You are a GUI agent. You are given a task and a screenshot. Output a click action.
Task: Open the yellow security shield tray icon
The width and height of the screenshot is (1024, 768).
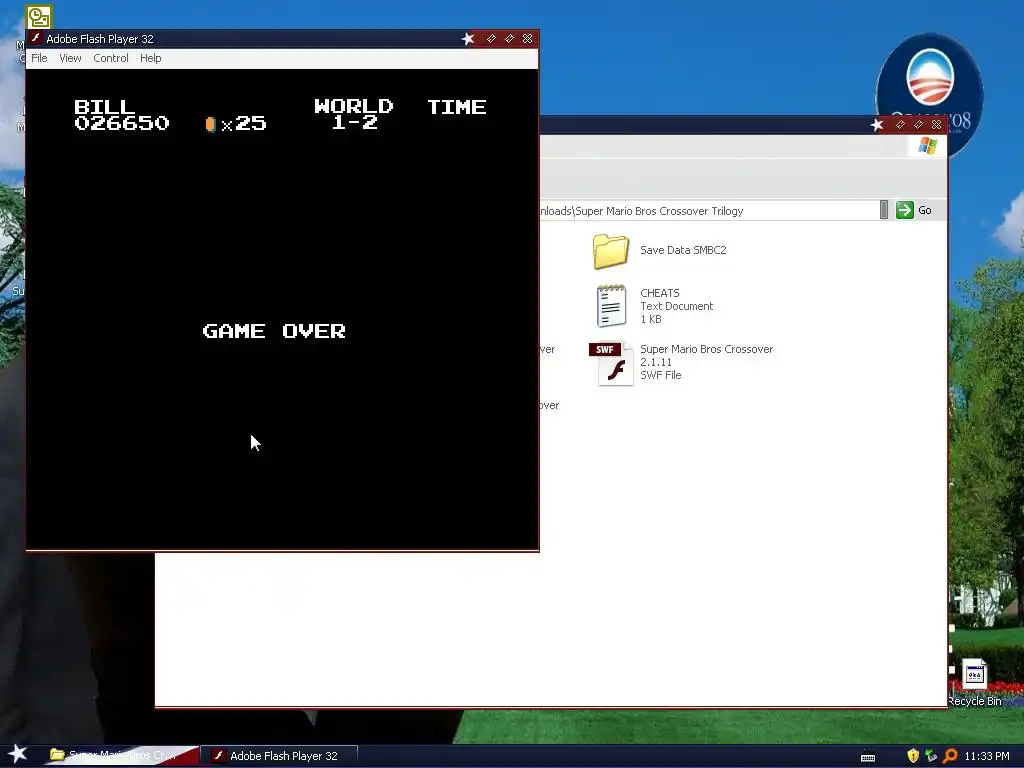point(913,756)
